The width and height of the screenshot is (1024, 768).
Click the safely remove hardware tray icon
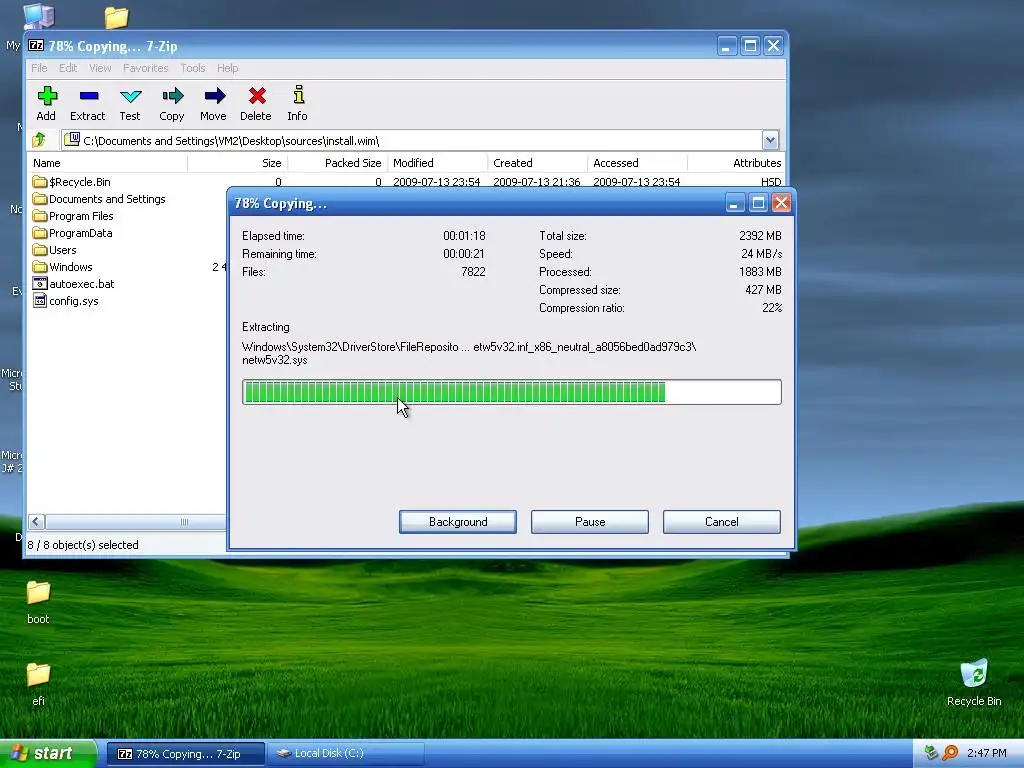tap(931, 753)
